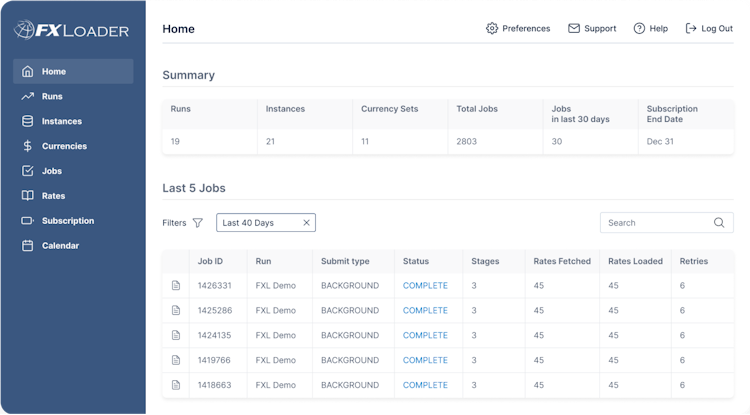Click the Log Out arrow icon
This screenshot has height=415, width=750.
click(x=691, y=29)
